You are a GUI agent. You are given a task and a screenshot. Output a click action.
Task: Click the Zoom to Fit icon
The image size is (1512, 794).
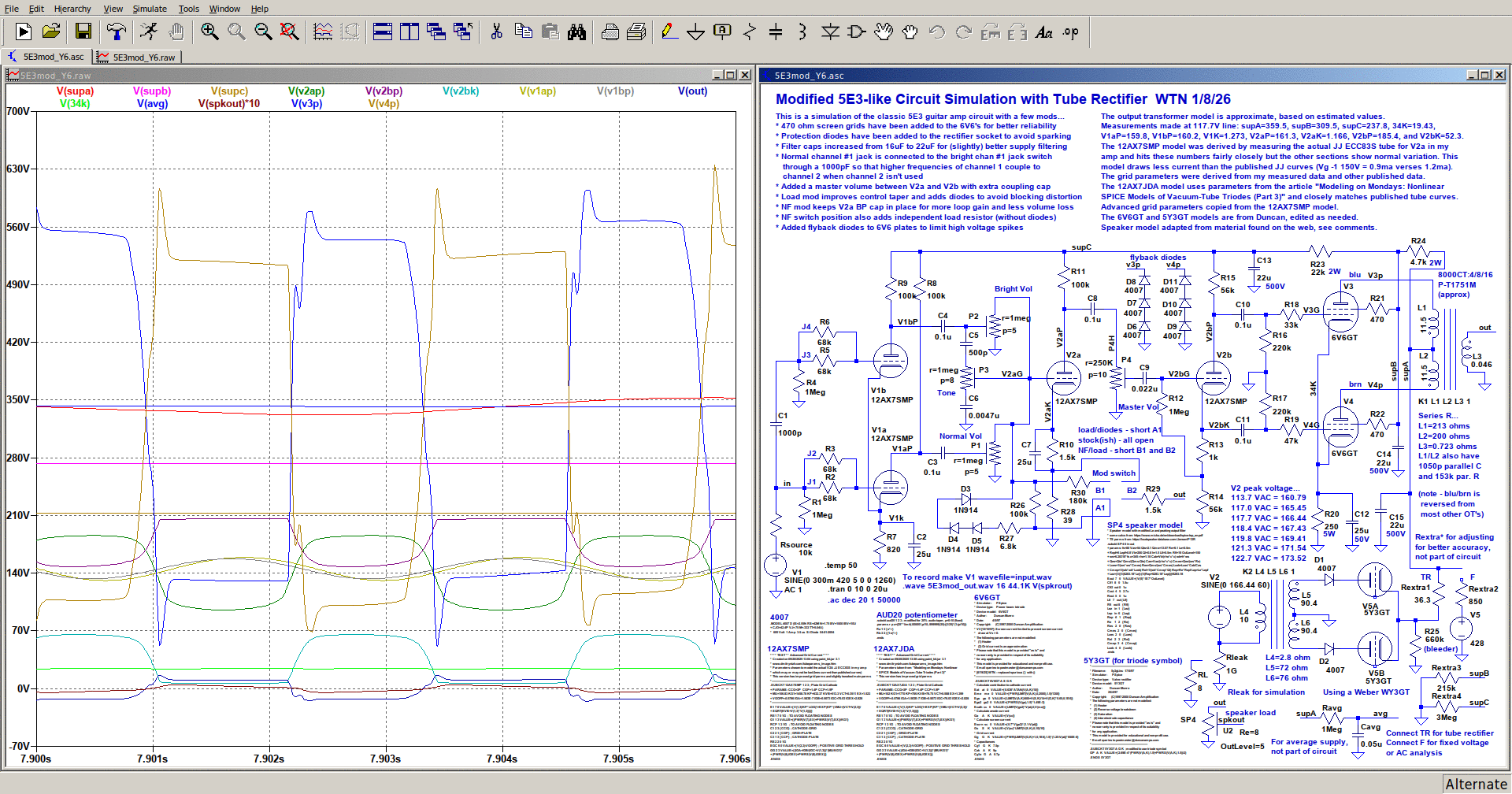tap(290, 32)
